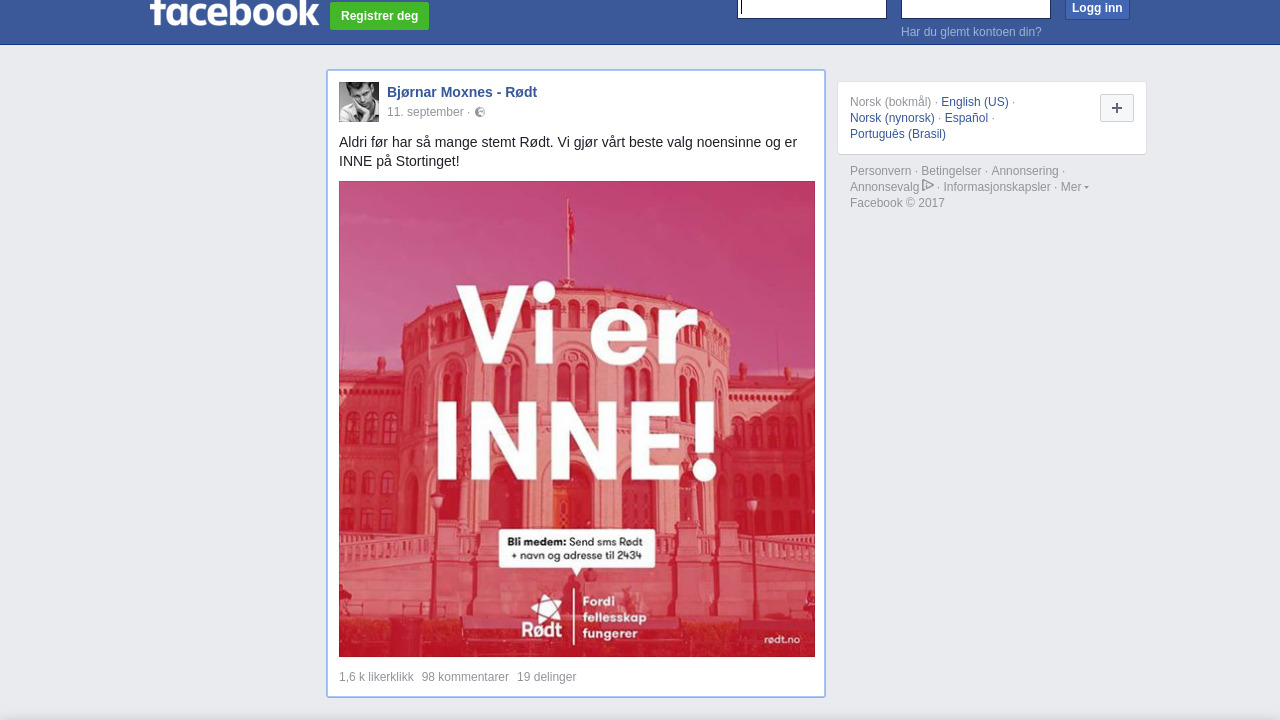Open the Personvern footer link
This screenshot has height=720, width=1280.
coord(880,171)
